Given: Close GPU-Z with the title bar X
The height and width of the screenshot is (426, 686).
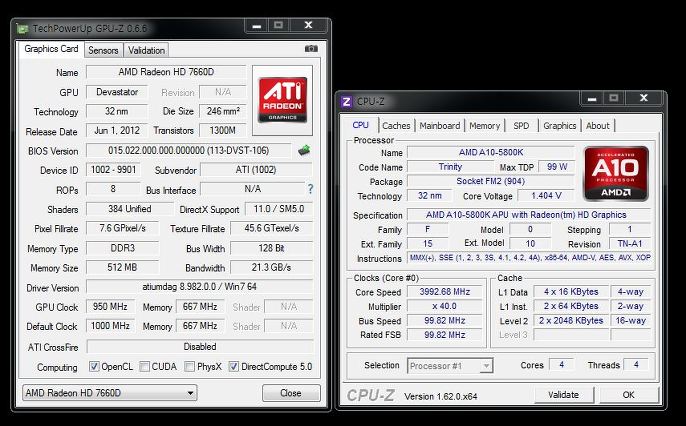Looking at the screenshot, I should click(x=308, y=25).
